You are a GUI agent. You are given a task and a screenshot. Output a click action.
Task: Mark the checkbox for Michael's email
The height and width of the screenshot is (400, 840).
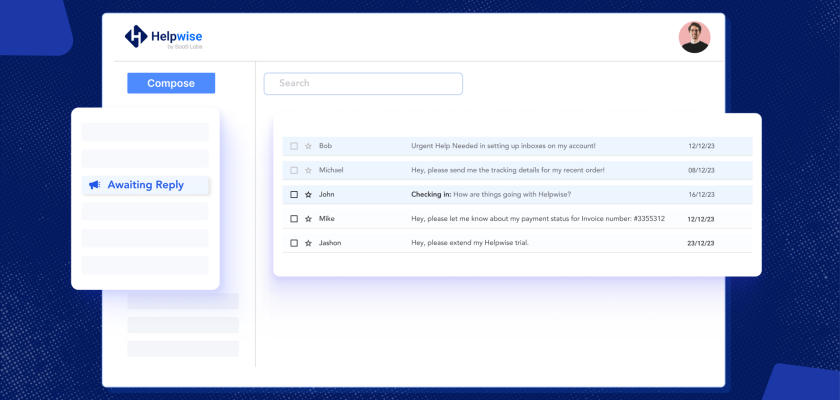click(294, 170)
